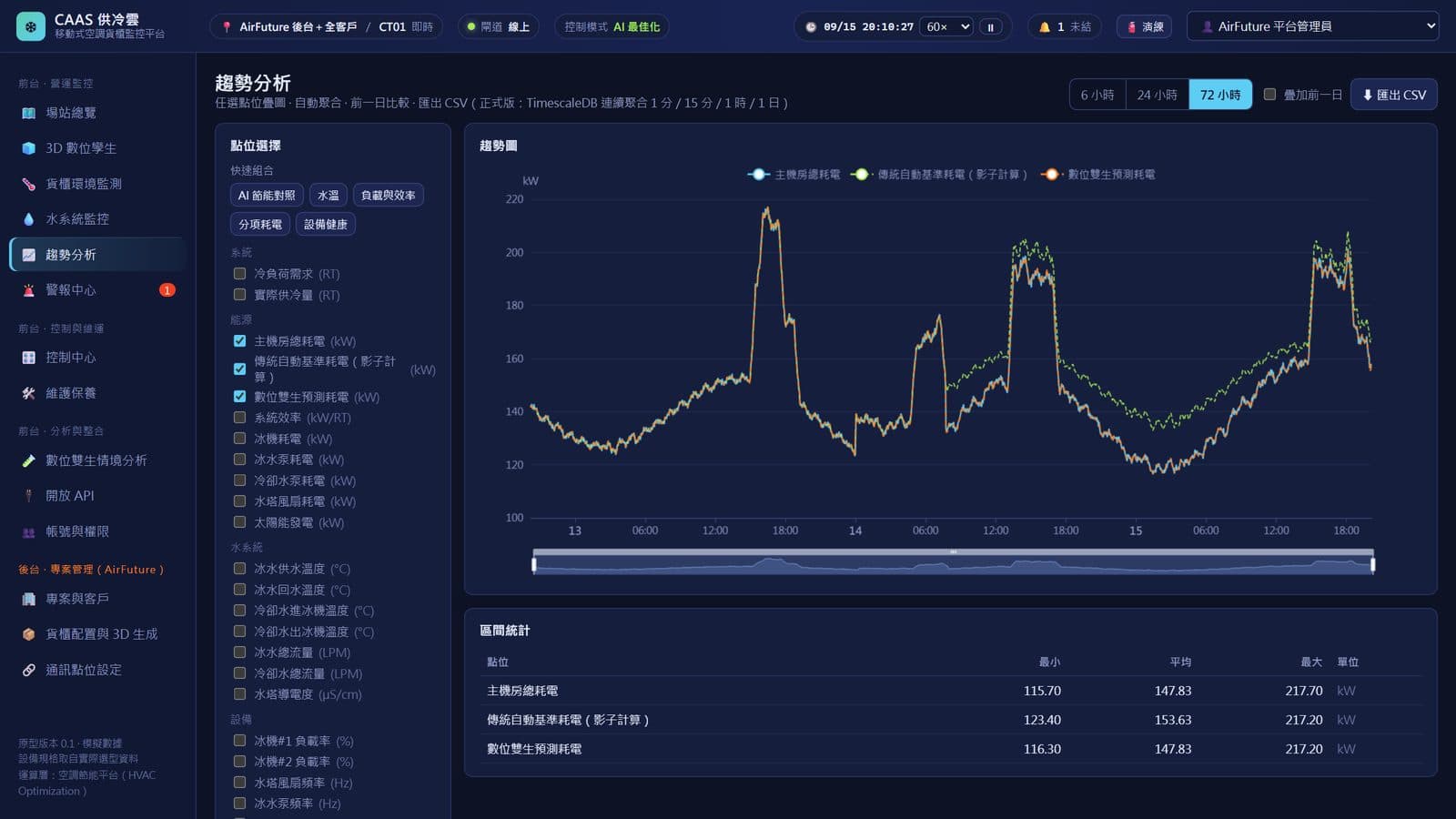Open 場站總覽 sidebar icon
Image resolution: width=1456 pixels, height=819 pixels.
(28, 113)
